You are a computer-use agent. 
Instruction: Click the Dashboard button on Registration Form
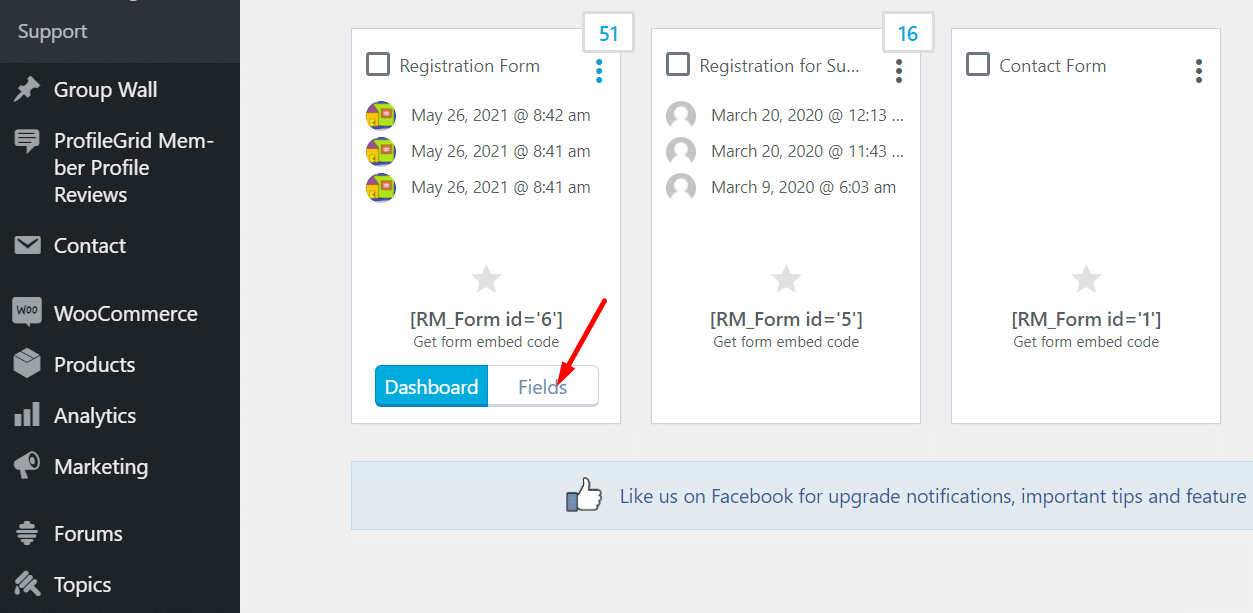(x=431, y=387)
